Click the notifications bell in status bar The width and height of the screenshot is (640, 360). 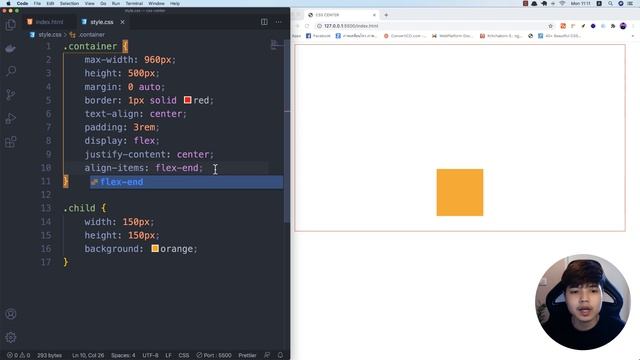280,355
